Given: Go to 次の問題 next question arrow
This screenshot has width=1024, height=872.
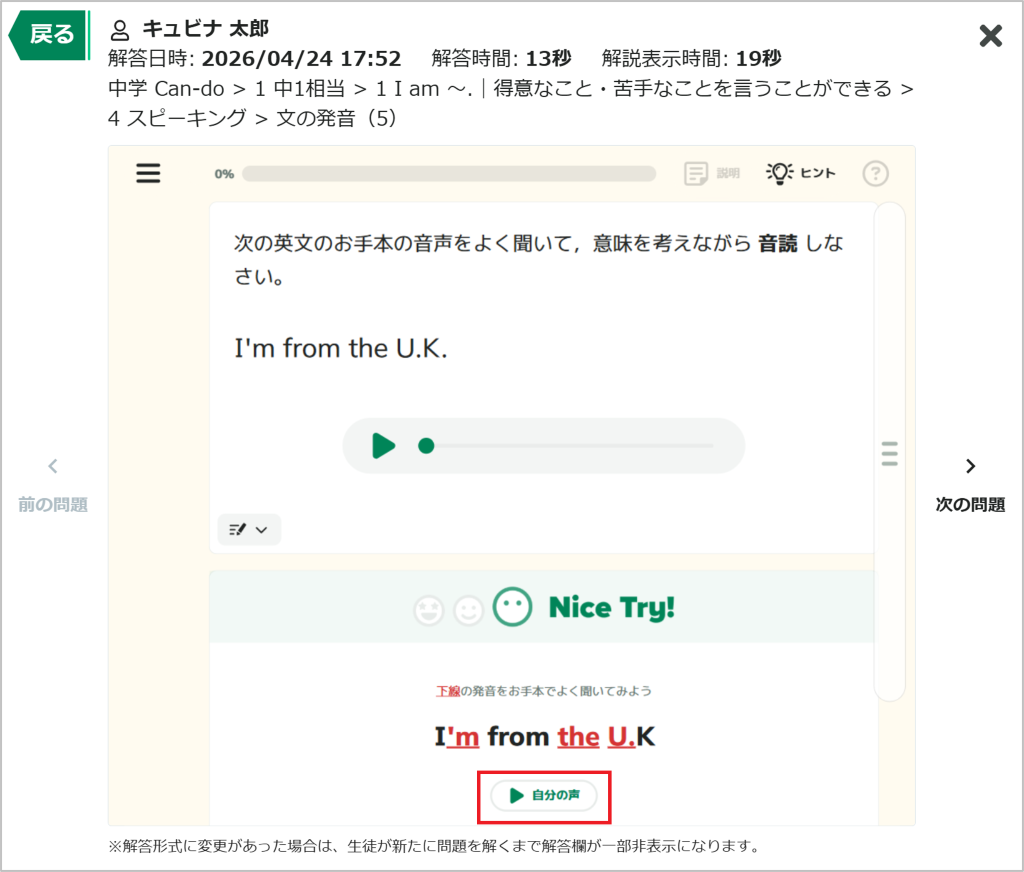Looking at the screenshot, I should [970, 466].
